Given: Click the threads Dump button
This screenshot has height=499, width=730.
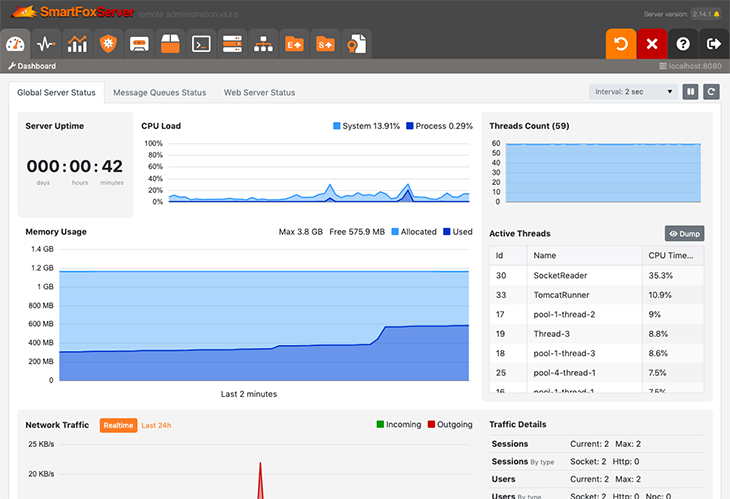Looking at the screenshot, I should [x=684, y=234].
